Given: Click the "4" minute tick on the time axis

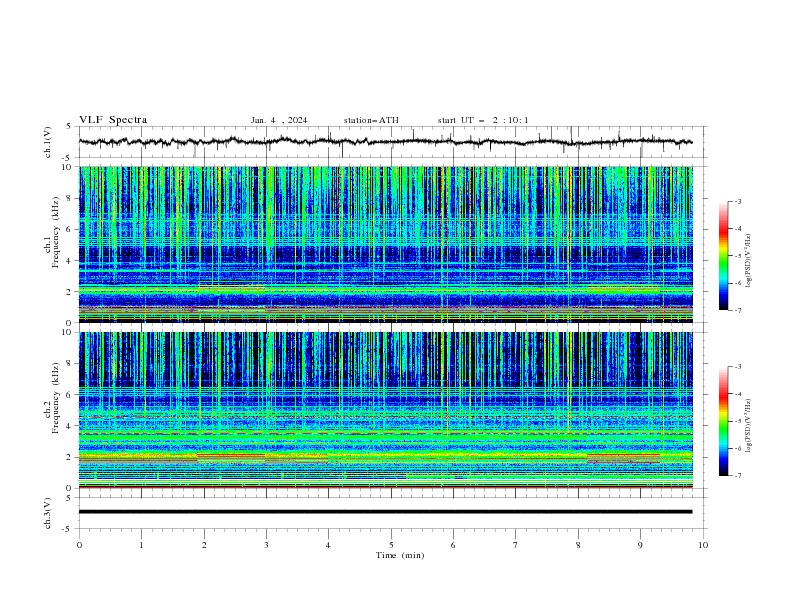Looking at the screenshot, I should [x=328, y=545].
